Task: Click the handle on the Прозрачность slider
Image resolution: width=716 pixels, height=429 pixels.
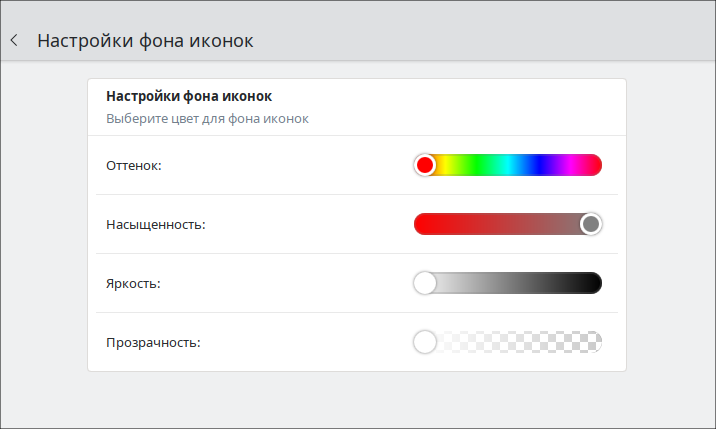Action: click(x=425, y=343)
